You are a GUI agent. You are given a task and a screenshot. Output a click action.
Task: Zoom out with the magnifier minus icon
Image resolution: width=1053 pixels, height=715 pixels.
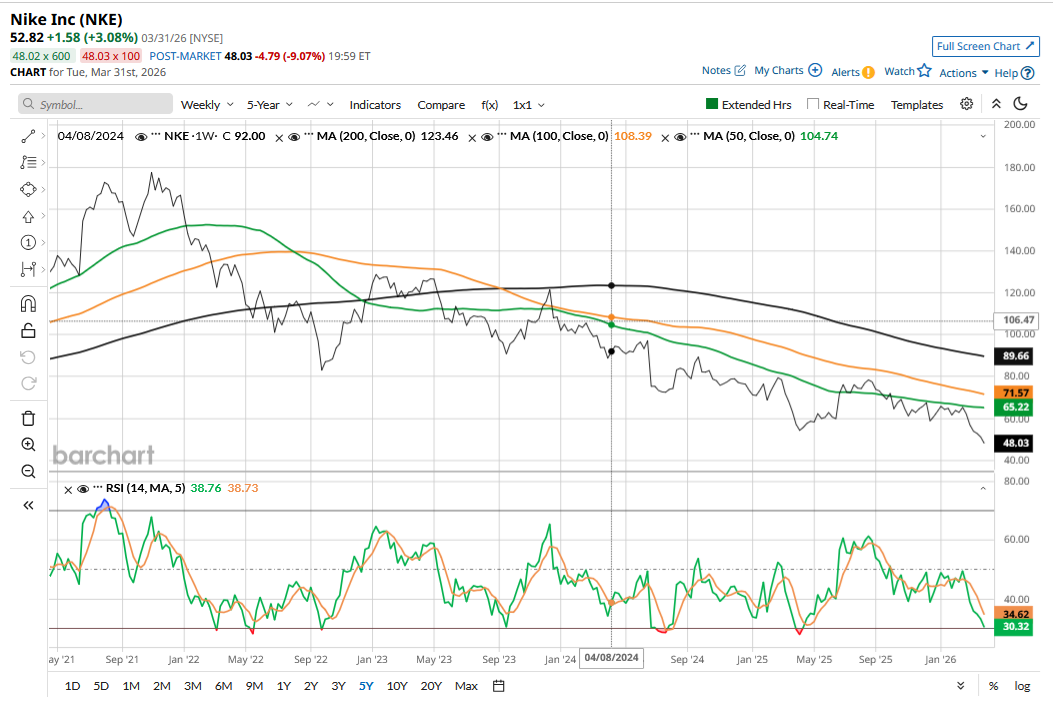(28, 471)
